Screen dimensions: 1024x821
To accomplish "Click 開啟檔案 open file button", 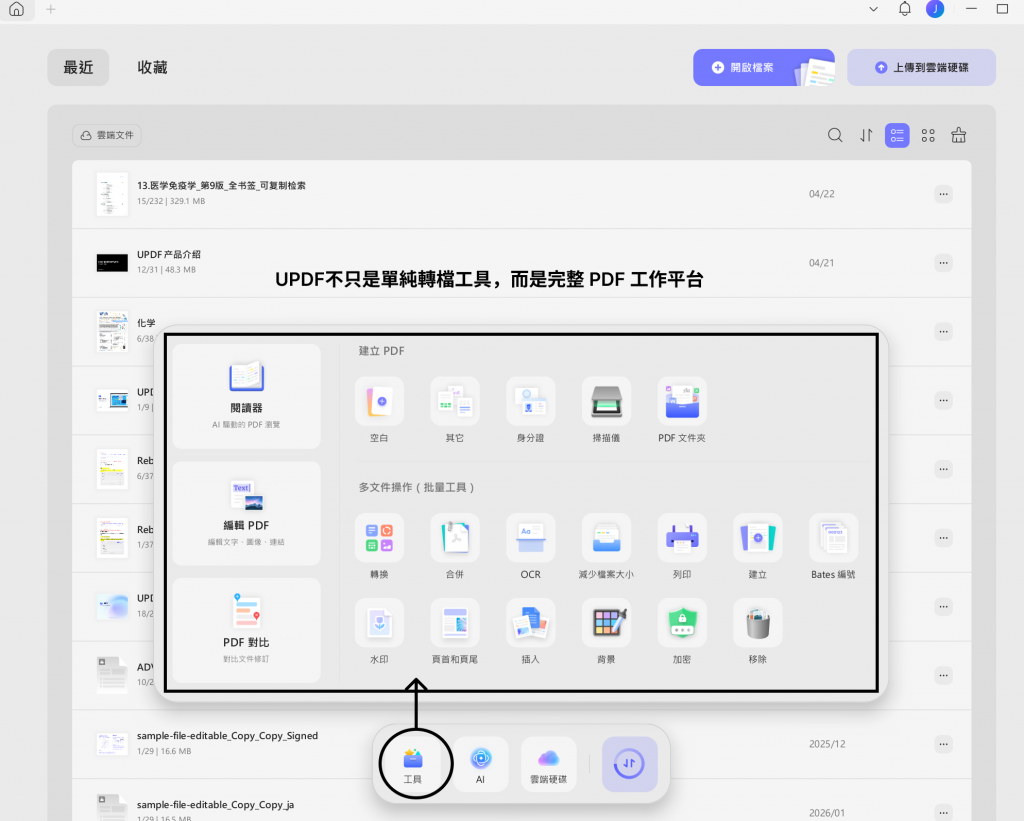I will (763, 67).
